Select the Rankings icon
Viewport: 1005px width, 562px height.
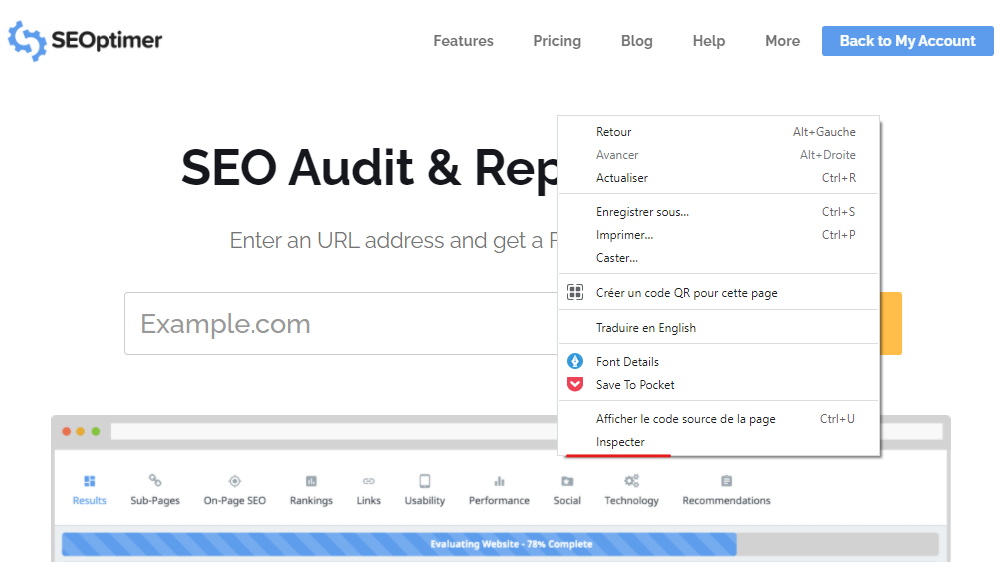[311, 481]
